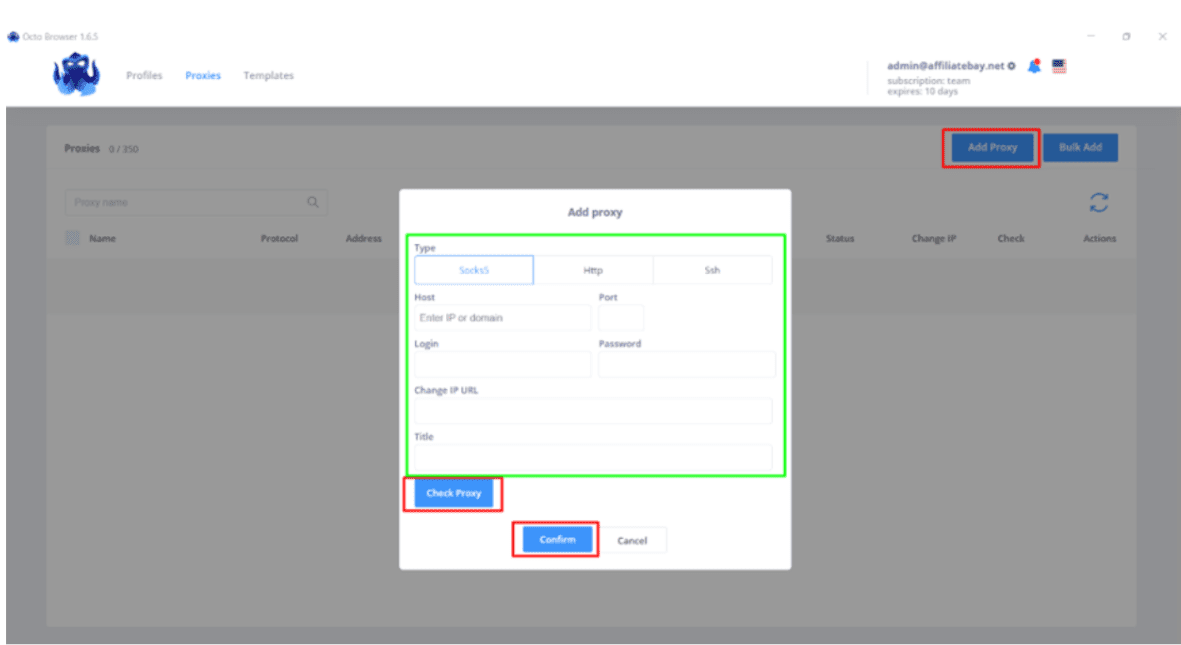Open the notifications bell icon
This screenshot has height=645, width=1181.
[1035, 66]
